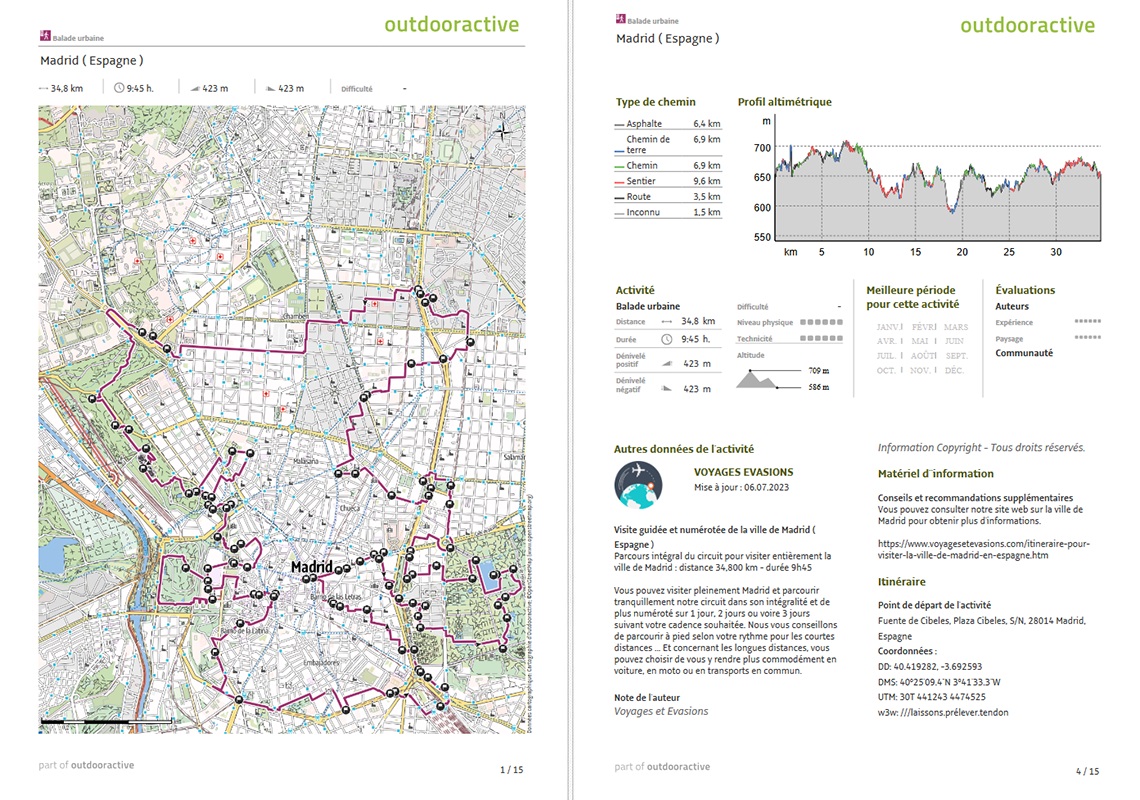Click the Voyages Evasions globe and airplane logo

point(638,485)
